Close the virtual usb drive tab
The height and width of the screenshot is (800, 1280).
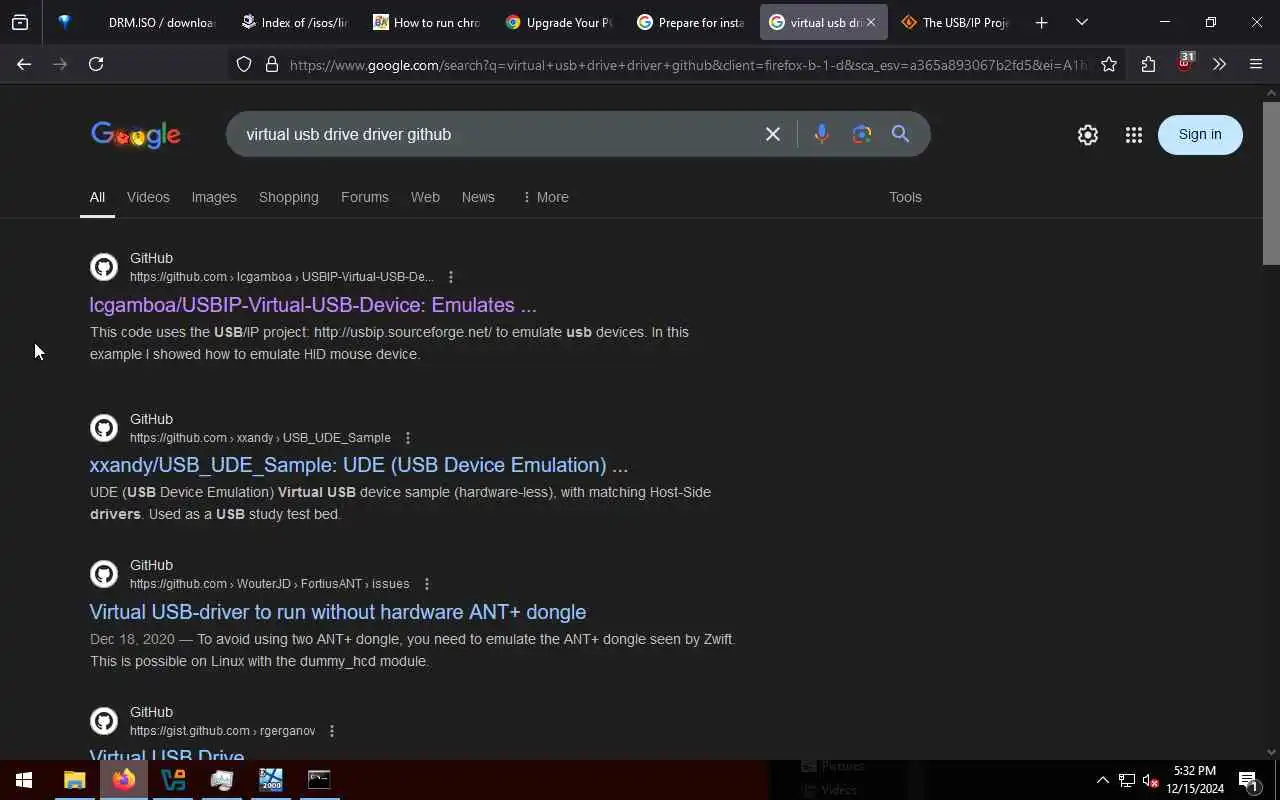tap(870, 22)
